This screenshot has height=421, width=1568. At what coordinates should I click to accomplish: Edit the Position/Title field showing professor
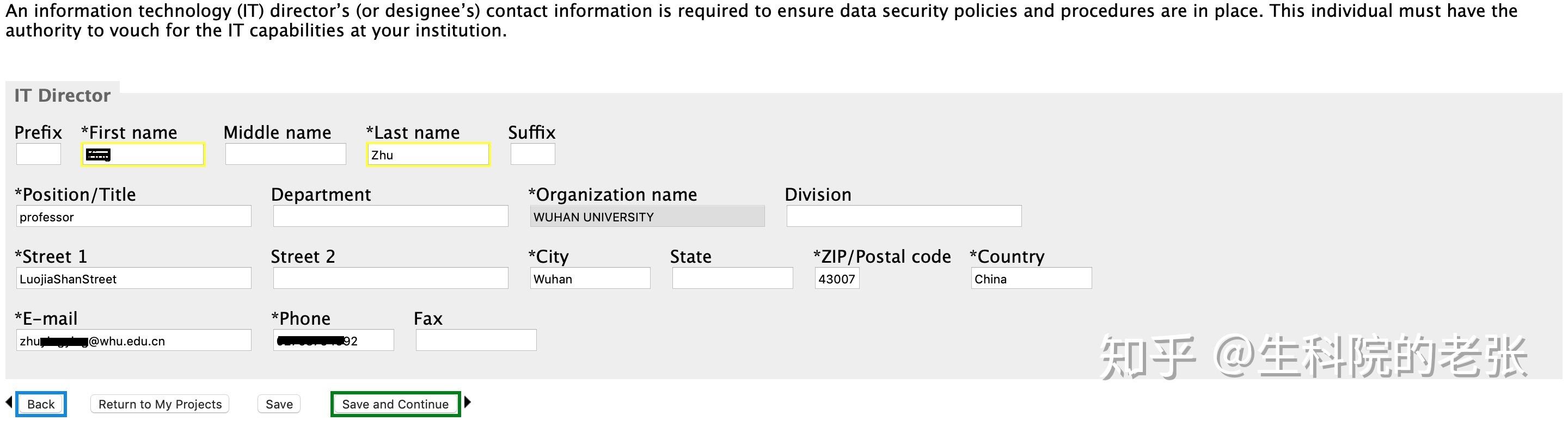[133, 216]
